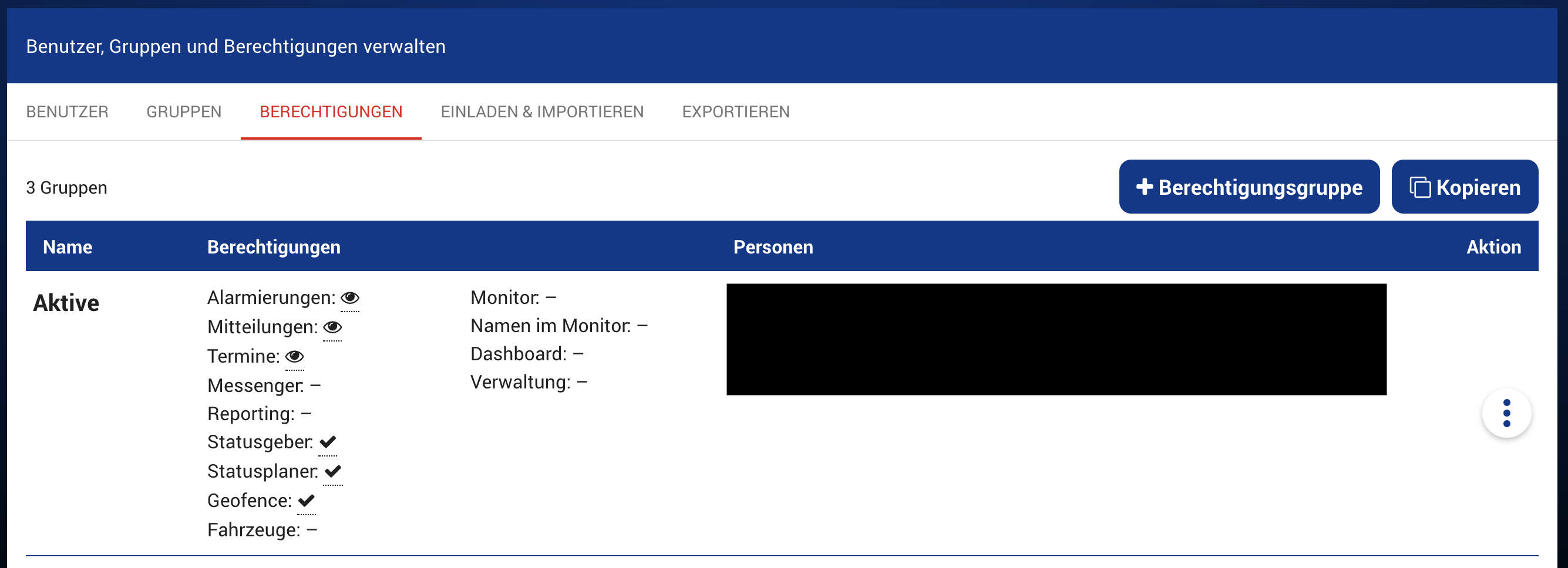Viewport: 1568px width, 568px height.
Task: Open the three-dot action menu for Aktive
Action: point(1506,414)
